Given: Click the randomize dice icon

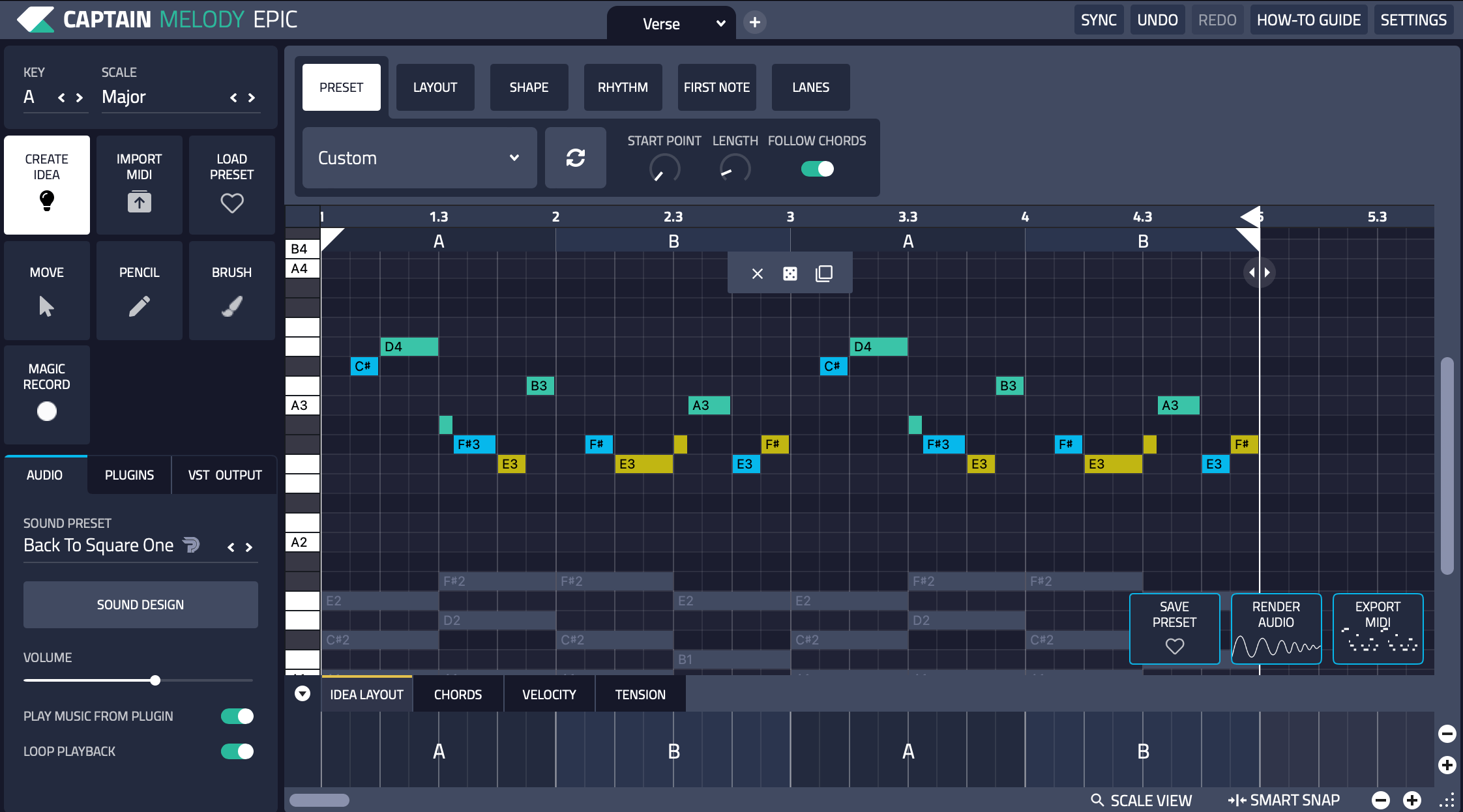Looking at the screenshot, I should pos(790,274).
